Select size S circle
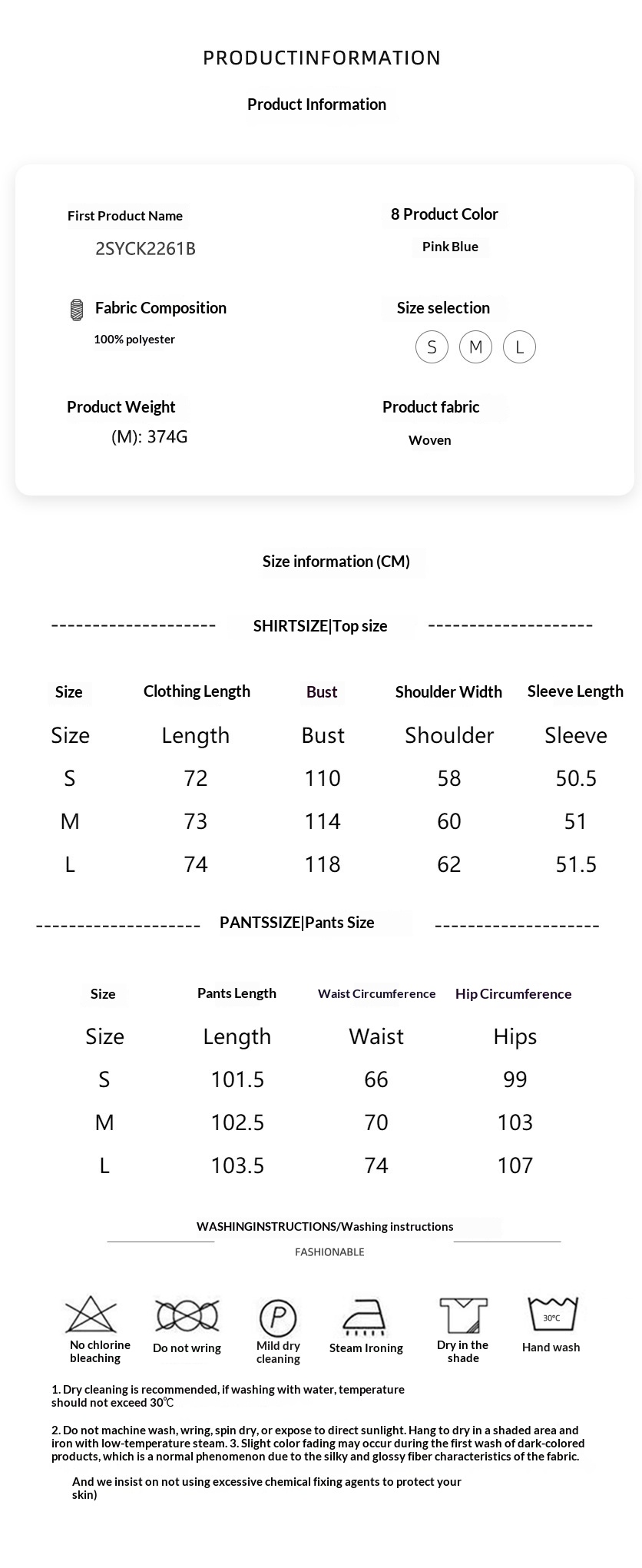Viewport: 642px width, 1568px height. pos(432,347)
